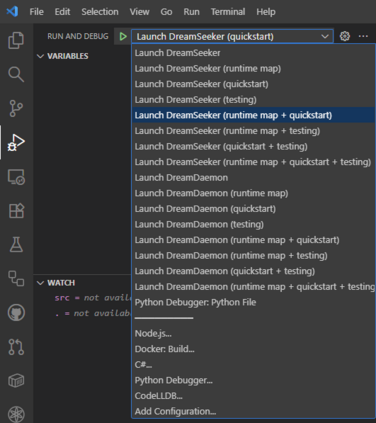The width and height of the screenshot is (376, 423).
Task: Click the atom-shaped icon in activity bar
Action: pyautogui.click(x=16, y=414)
